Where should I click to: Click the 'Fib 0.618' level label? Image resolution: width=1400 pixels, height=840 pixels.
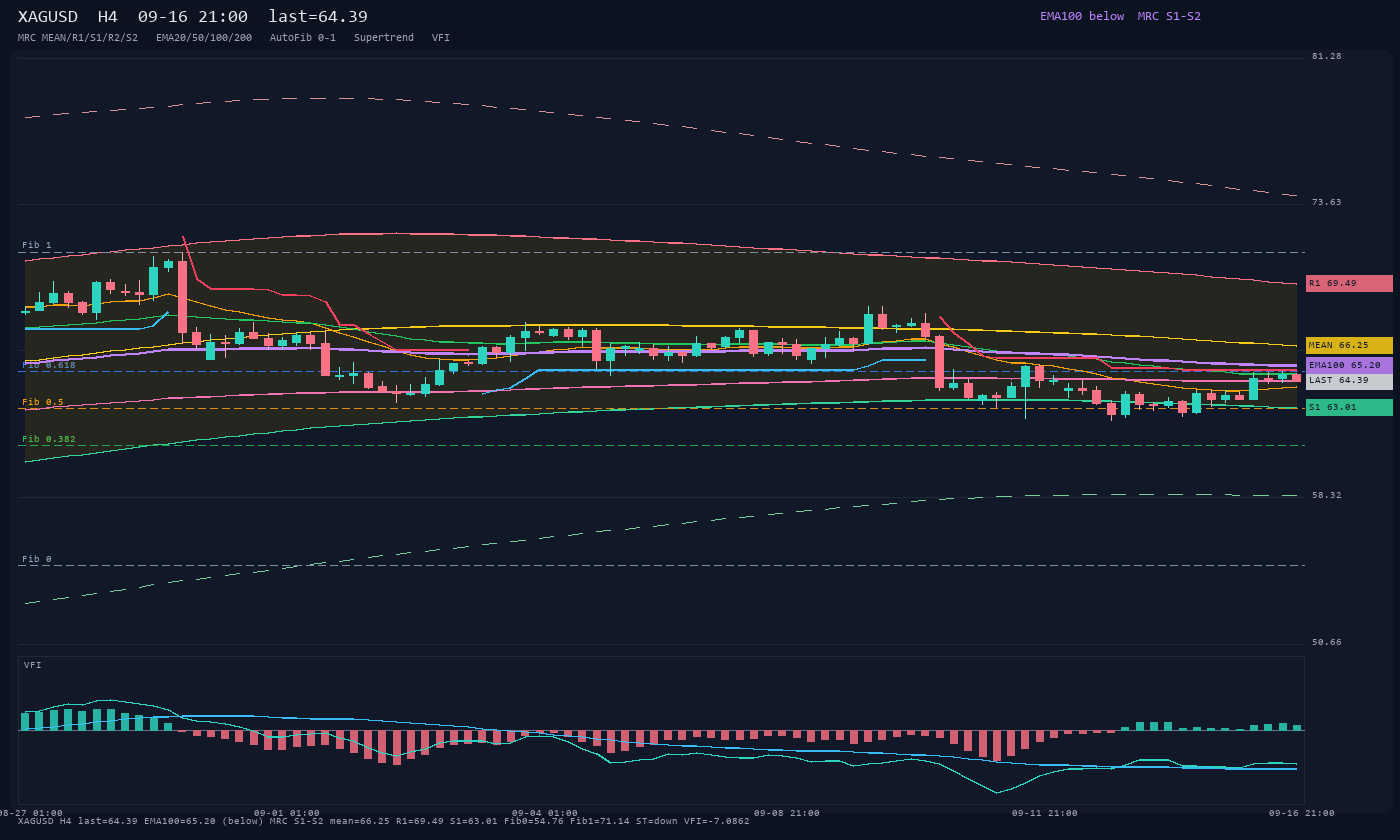click(x=49, y=365)
